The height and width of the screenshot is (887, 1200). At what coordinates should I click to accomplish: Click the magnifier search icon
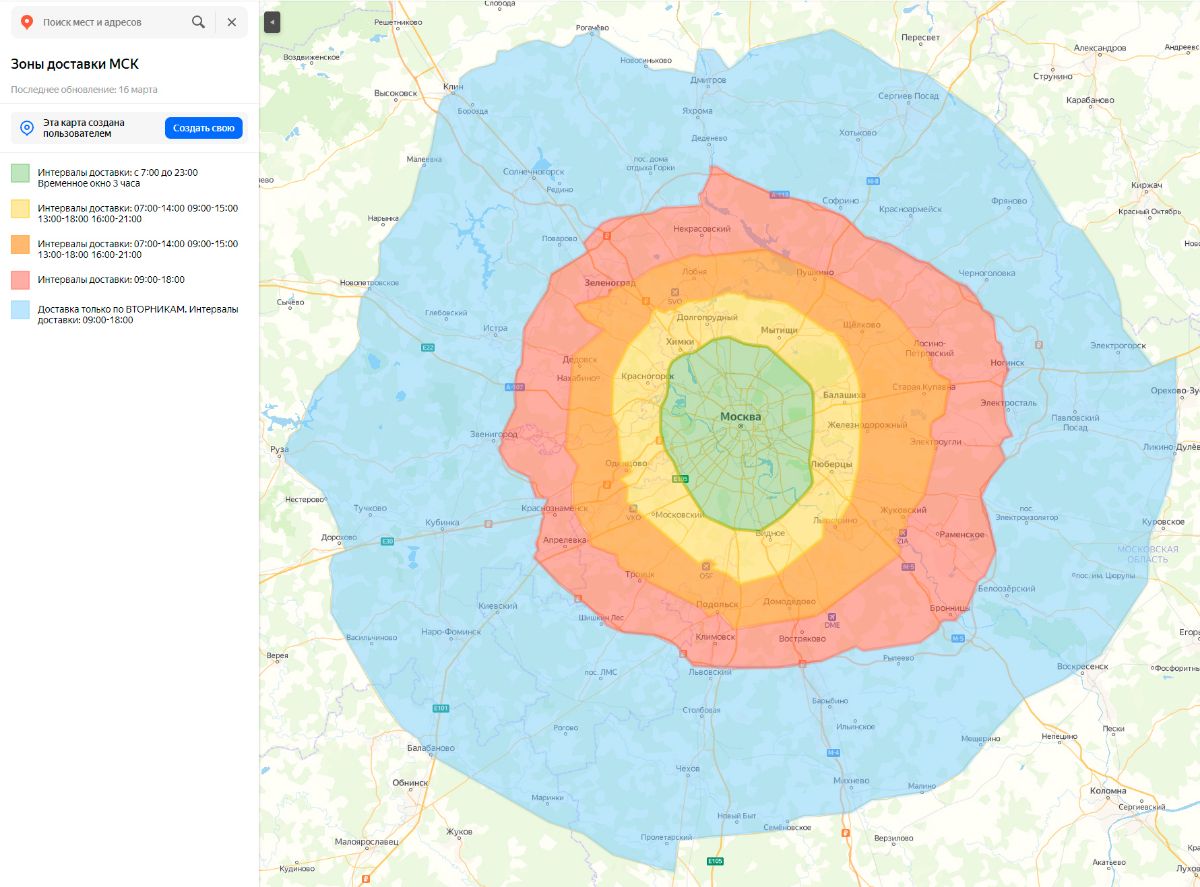[198, 21]
